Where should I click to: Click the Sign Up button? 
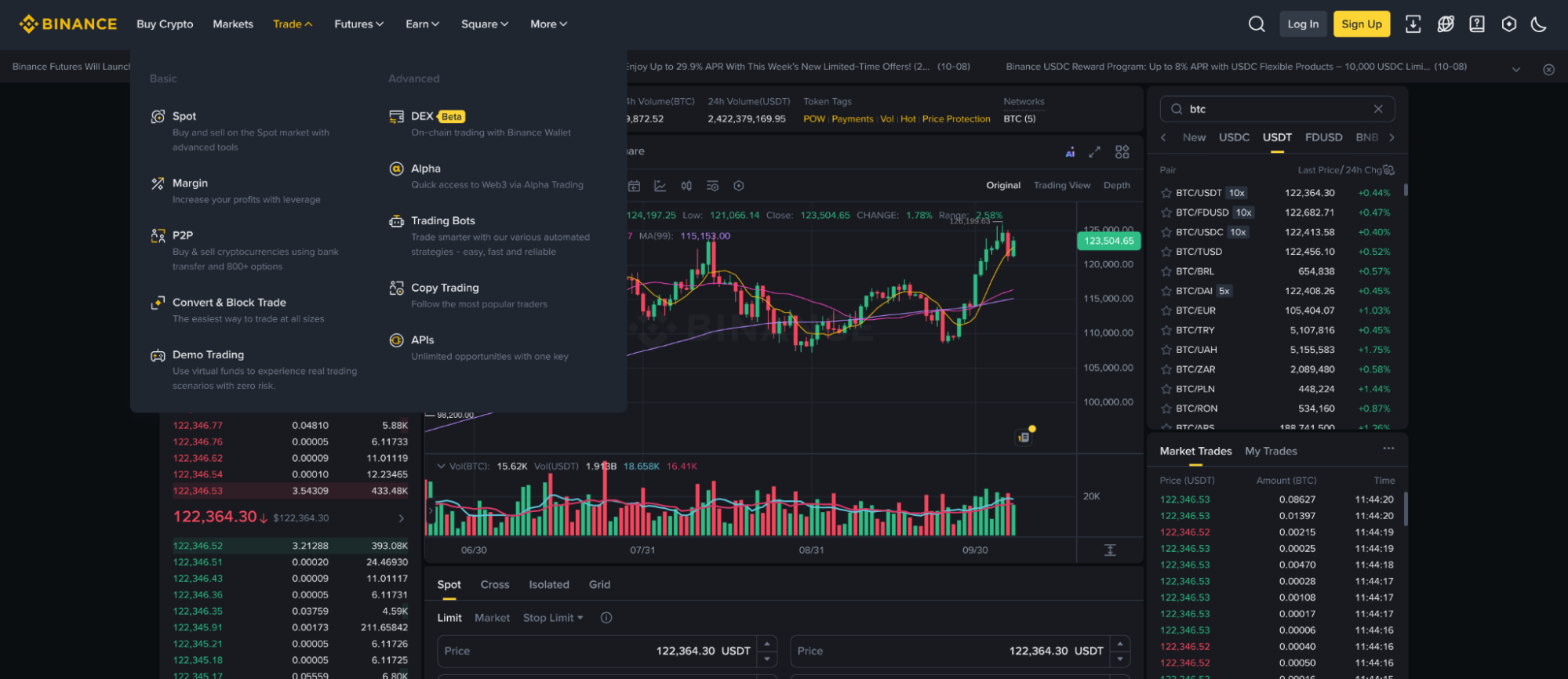point(1362,24)
